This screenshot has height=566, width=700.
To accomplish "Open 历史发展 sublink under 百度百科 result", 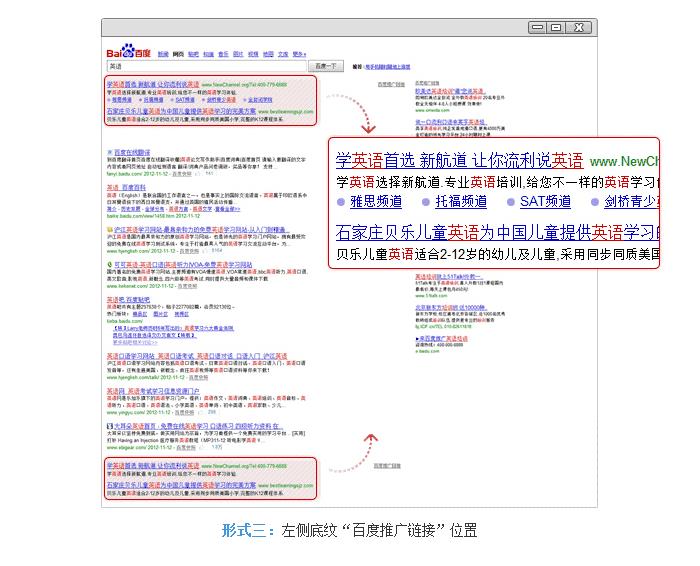I will 130,209.
